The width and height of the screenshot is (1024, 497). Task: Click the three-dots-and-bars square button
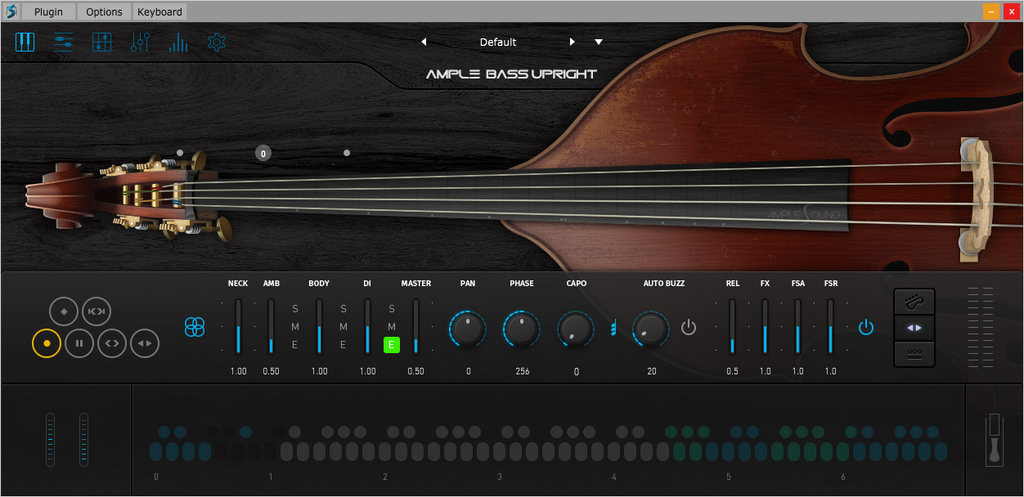(x=914, y=353)
